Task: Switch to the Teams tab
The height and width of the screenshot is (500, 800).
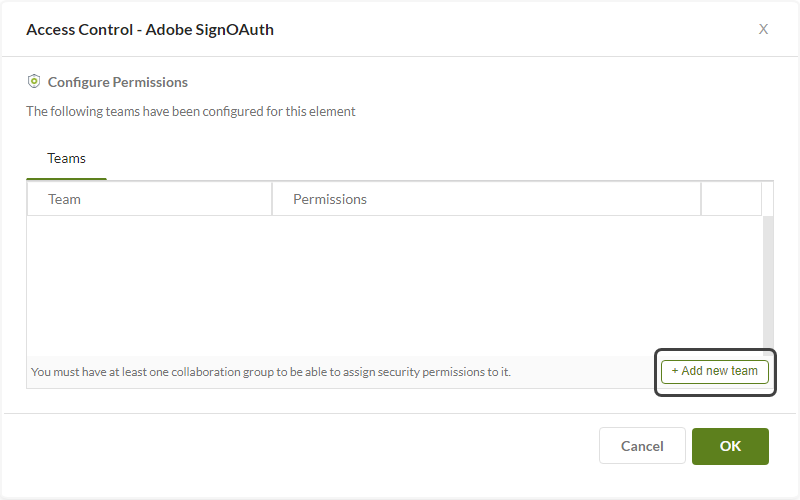Action: (67, 159)
